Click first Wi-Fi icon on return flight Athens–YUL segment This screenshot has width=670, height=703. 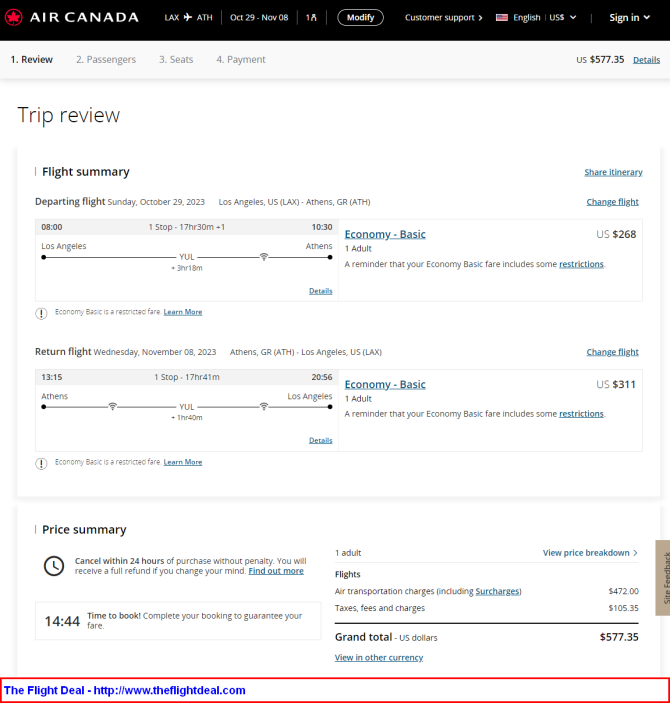pos(113,406)
